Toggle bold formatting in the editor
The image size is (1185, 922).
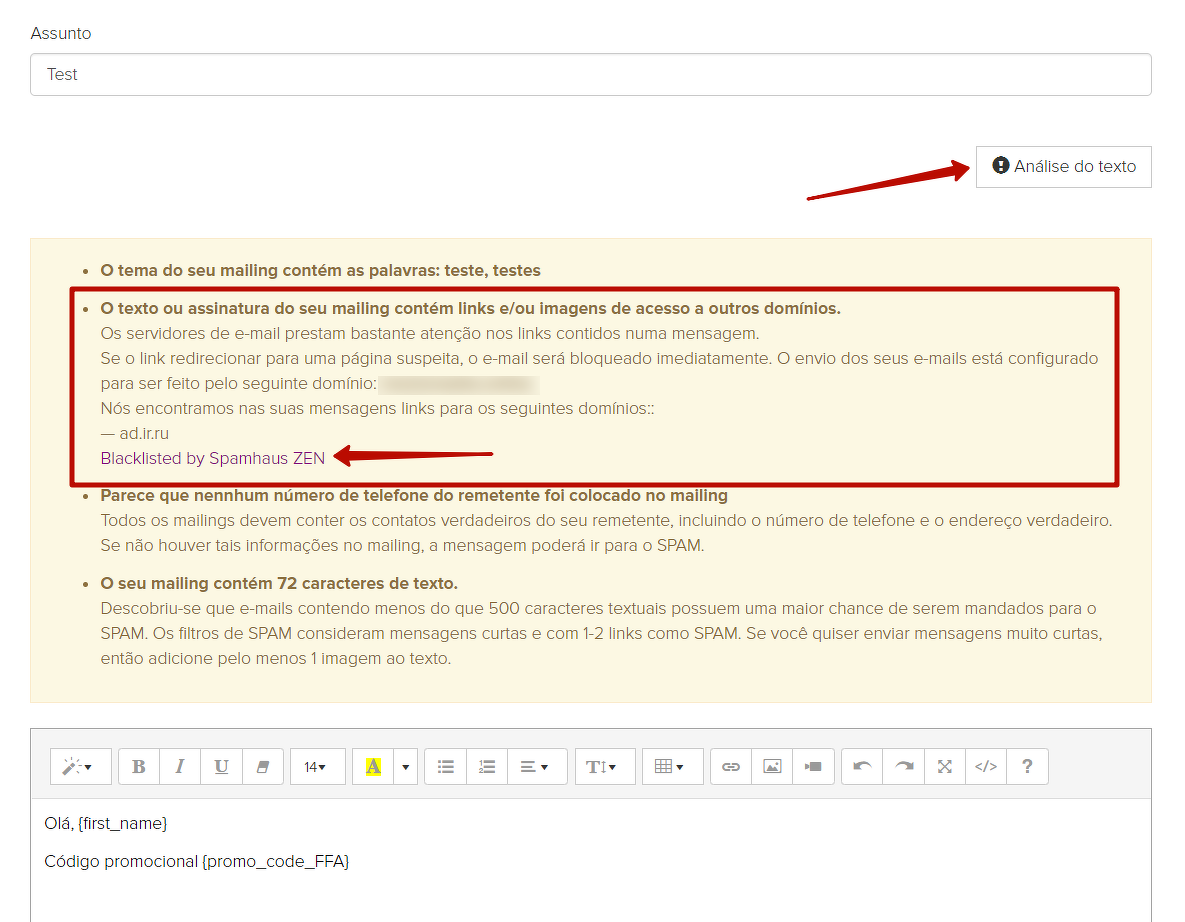click(139, 767)
